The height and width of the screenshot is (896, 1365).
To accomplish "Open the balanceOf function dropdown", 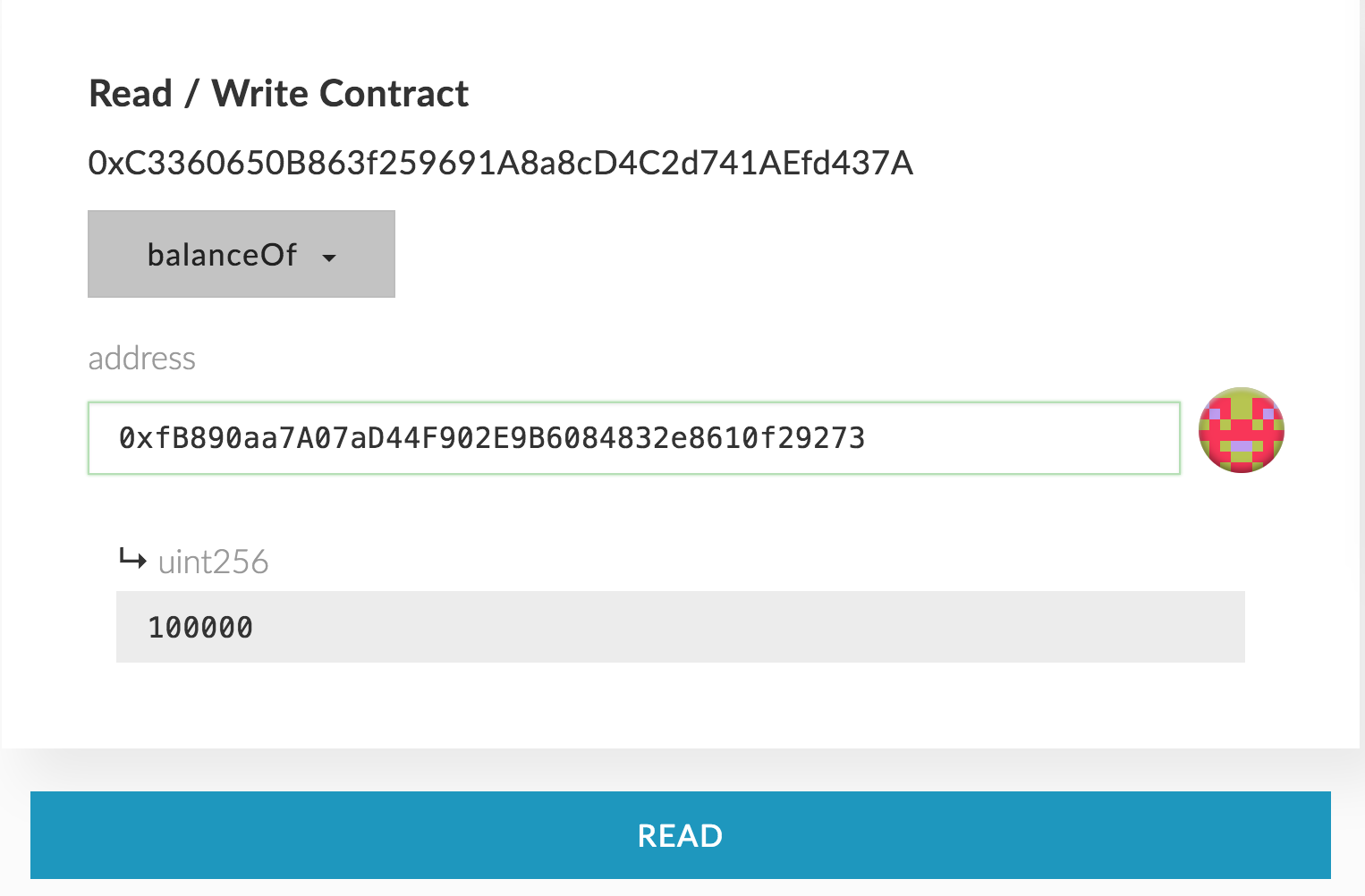I will (242, 255).
